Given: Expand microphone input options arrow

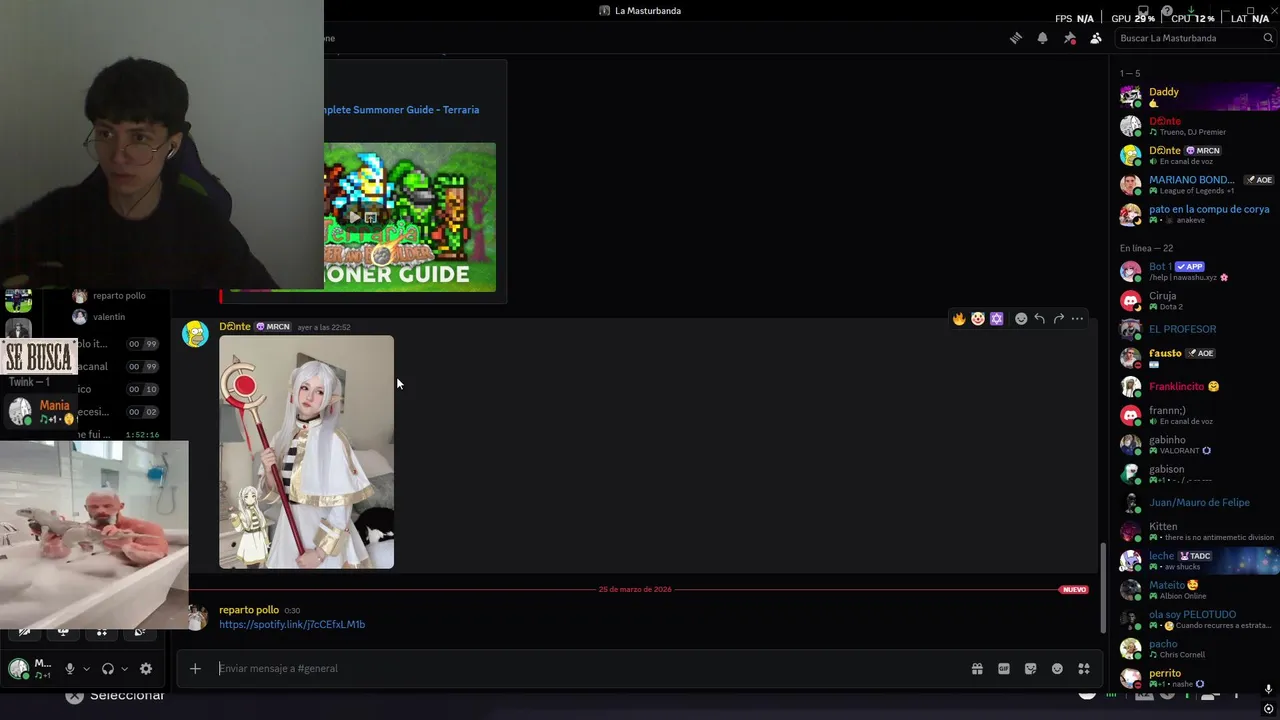Looking at the screenshot, I should pyautogui.click(x=86, y=669).
